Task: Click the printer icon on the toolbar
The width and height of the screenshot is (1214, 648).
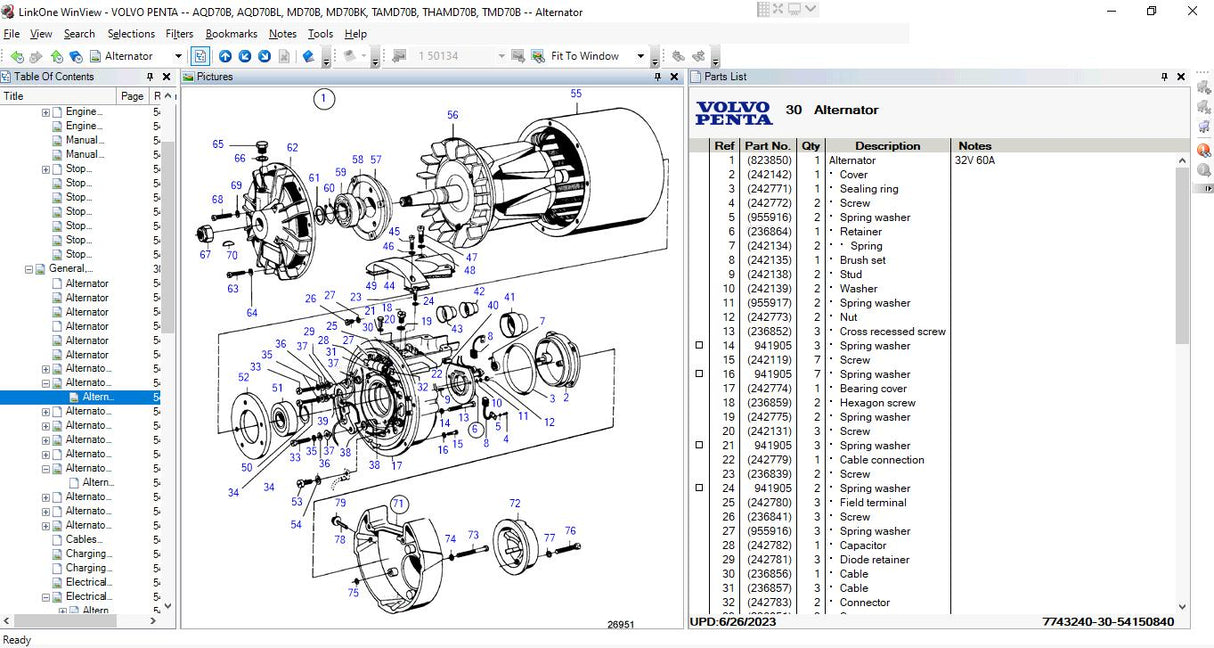Action: pyautogui.click(x=348, y=56)
